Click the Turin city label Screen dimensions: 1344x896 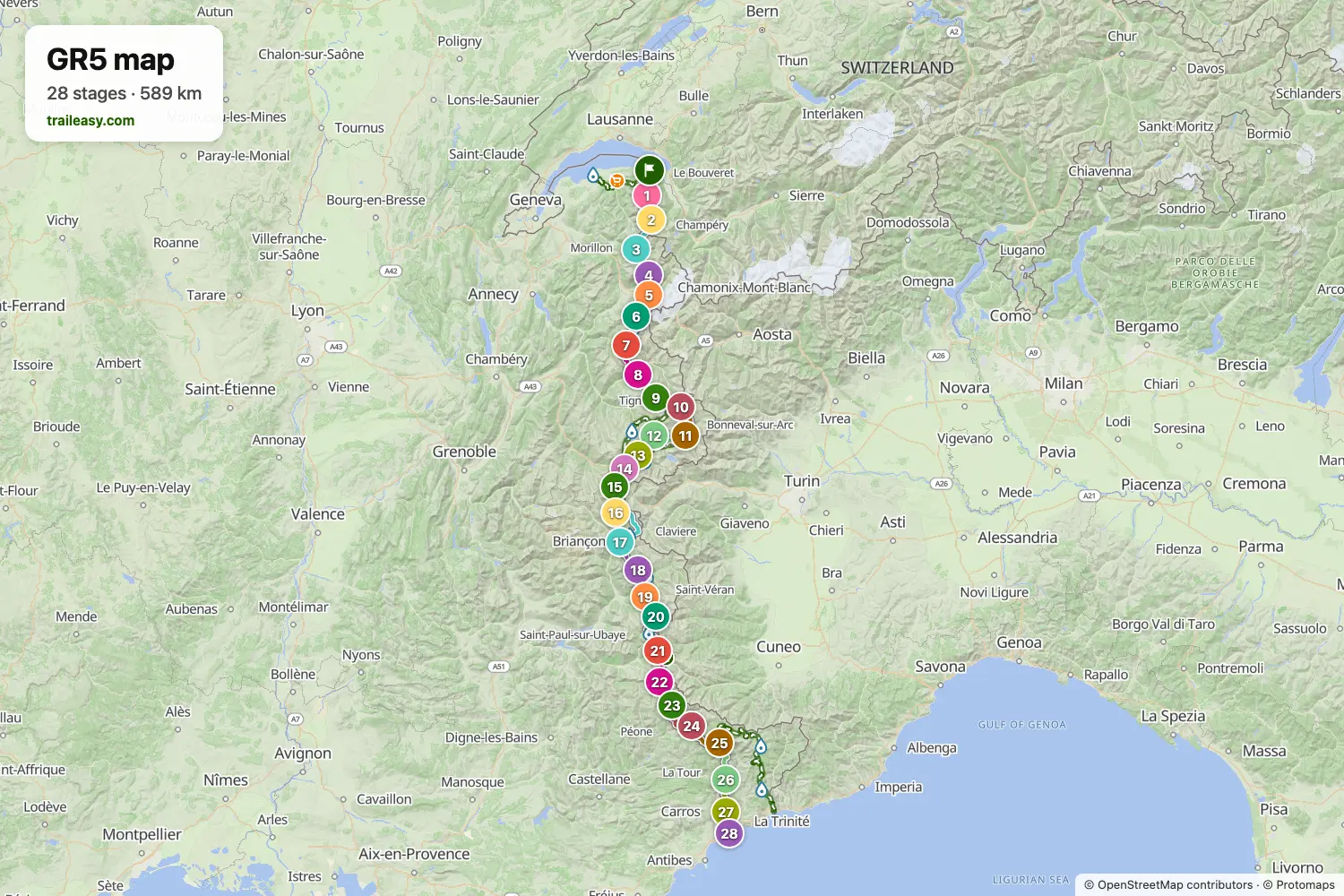pos(802,481)
